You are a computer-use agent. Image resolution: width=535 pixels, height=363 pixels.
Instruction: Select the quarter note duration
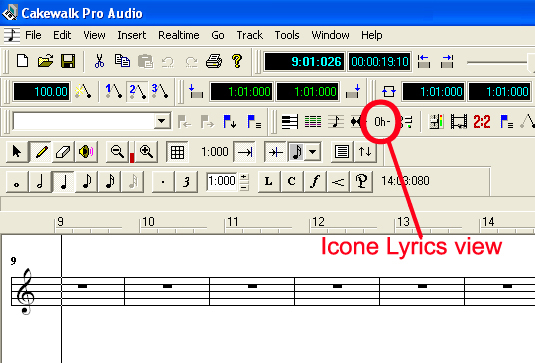(x=63, y=182)
